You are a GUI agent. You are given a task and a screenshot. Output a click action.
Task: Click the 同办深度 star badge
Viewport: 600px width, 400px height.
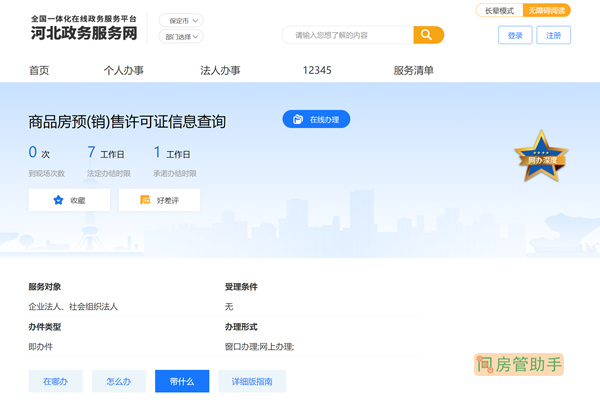point(541,156)
